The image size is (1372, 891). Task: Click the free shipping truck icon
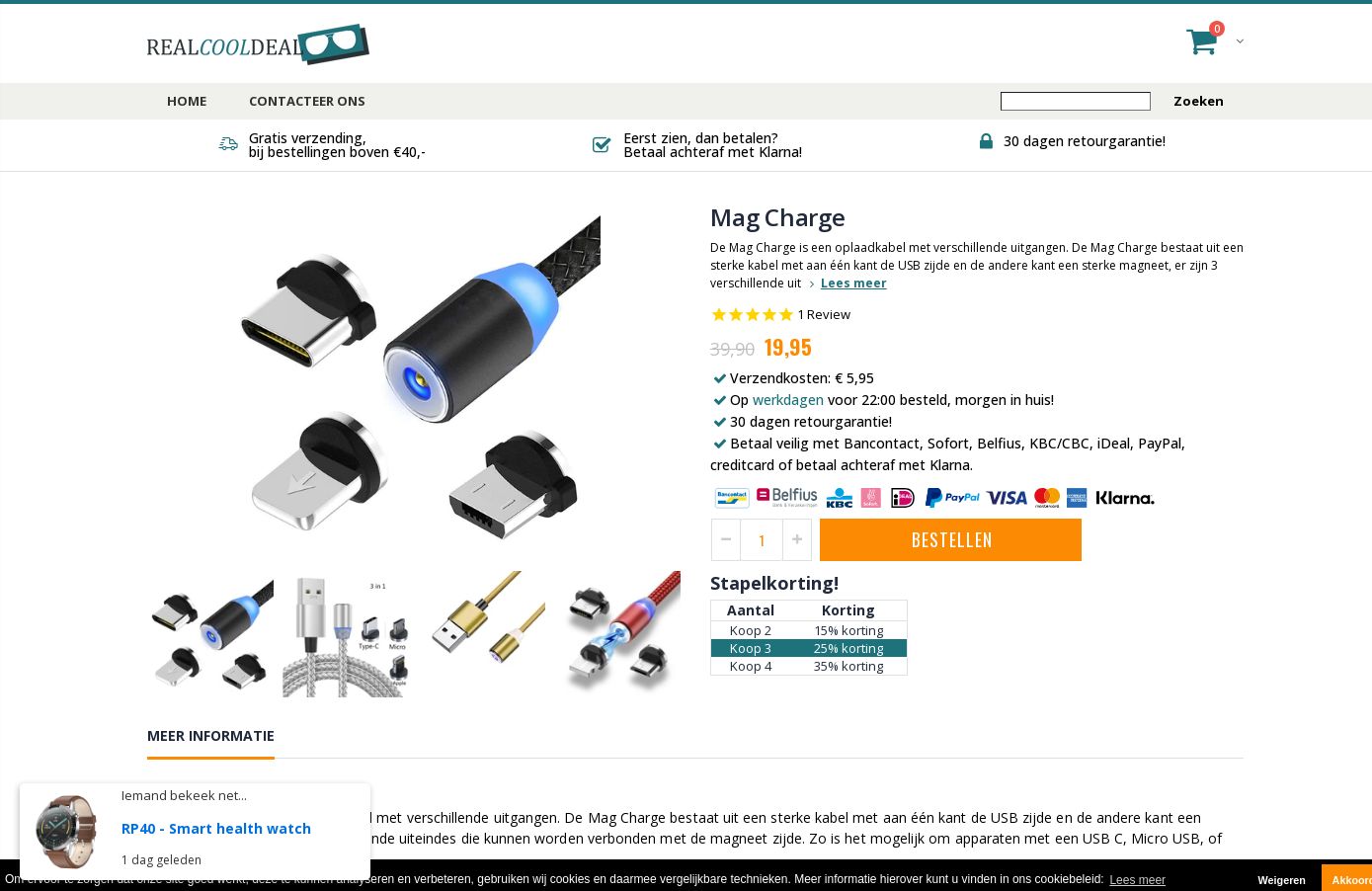[x=228, y=144]
